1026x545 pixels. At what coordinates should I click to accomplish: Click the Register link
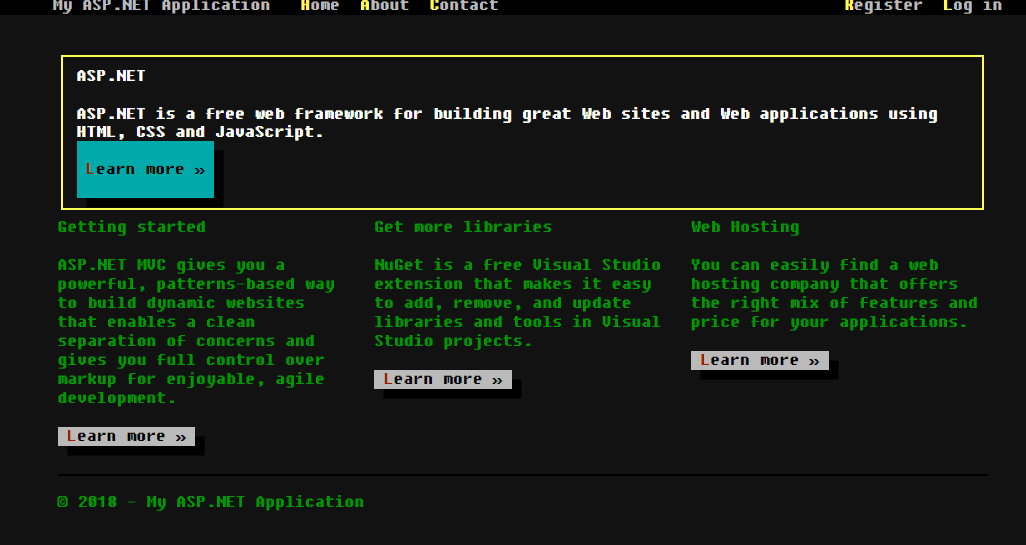coord(883,6)
